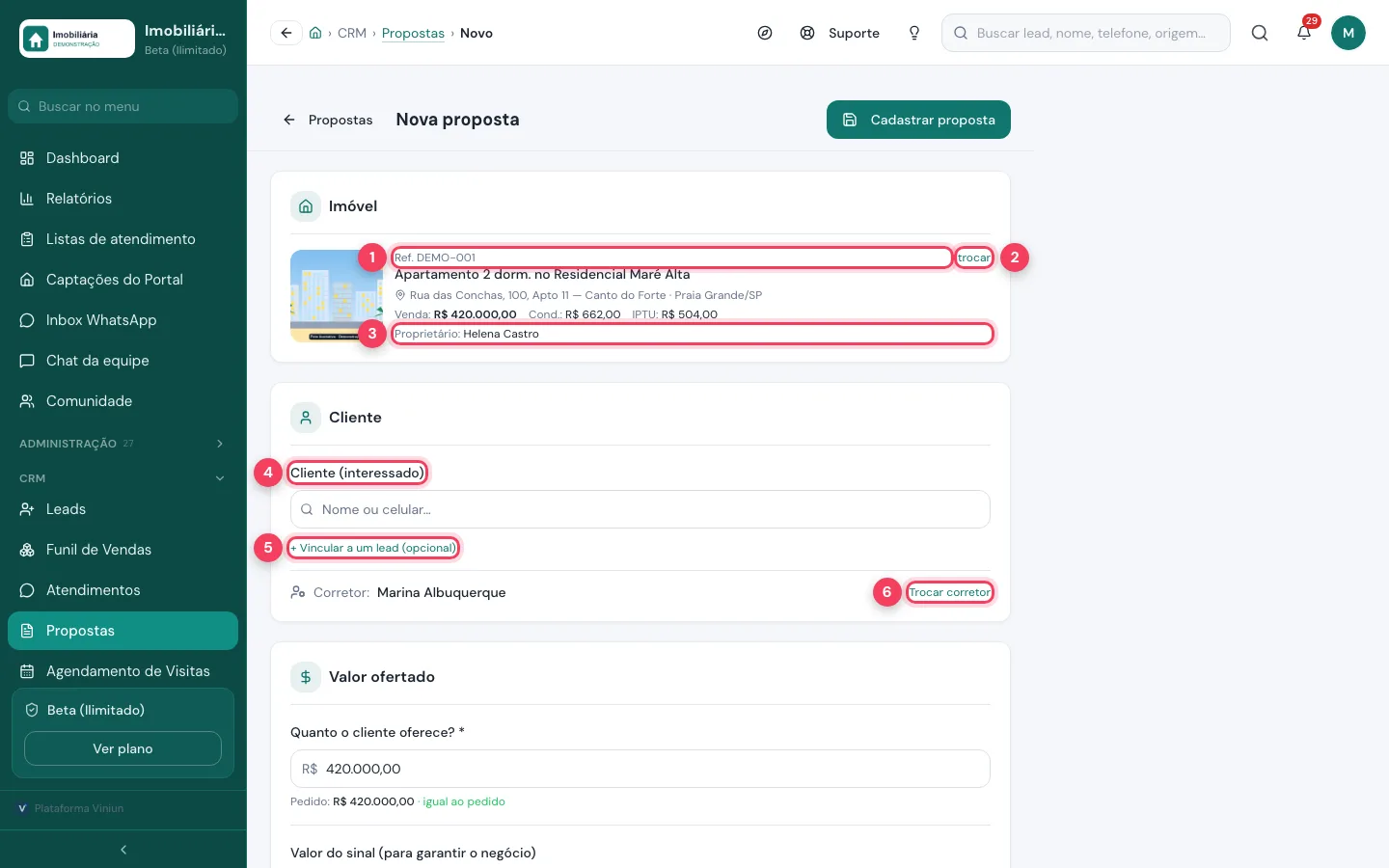This screenshot has height=868, width=1389.
Task: Click the owner name Helena Castro
Action: point(501,334)
